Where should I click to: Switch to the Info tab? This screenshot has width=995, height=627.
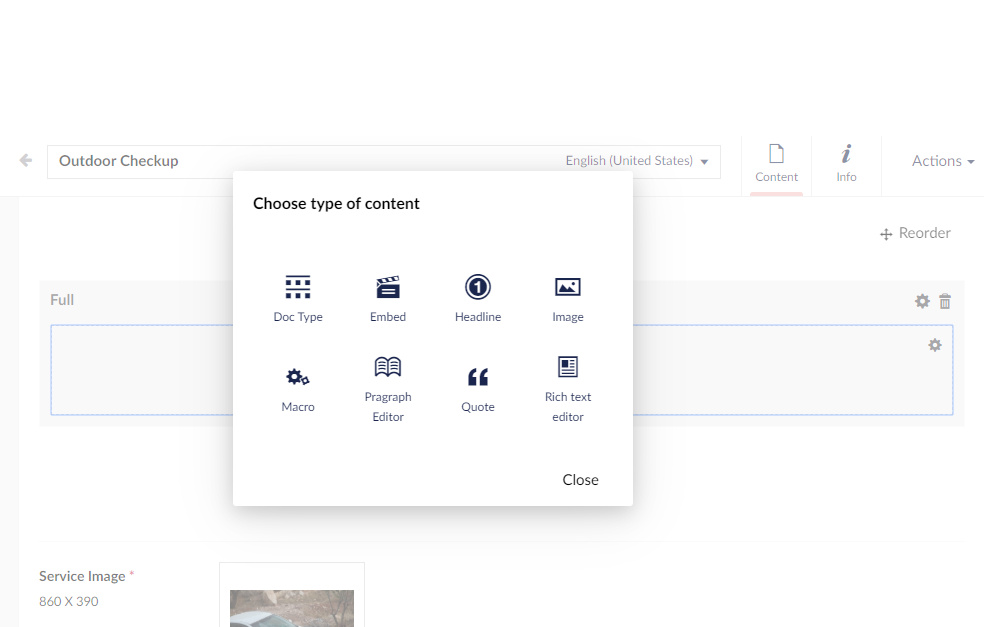click(x=846, y=163)
